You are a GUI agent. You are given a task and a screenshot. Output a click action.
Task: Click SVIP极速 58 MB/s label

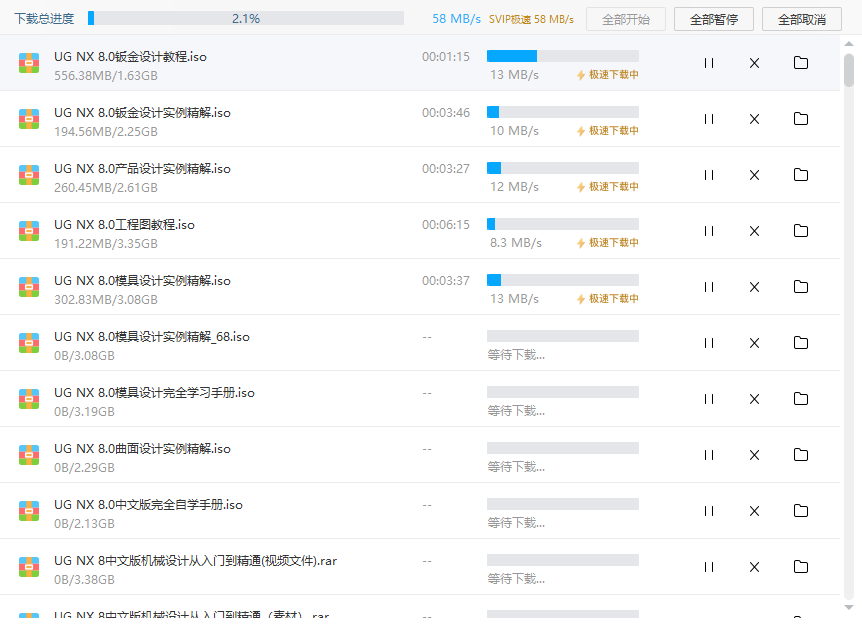click(531, 19)
